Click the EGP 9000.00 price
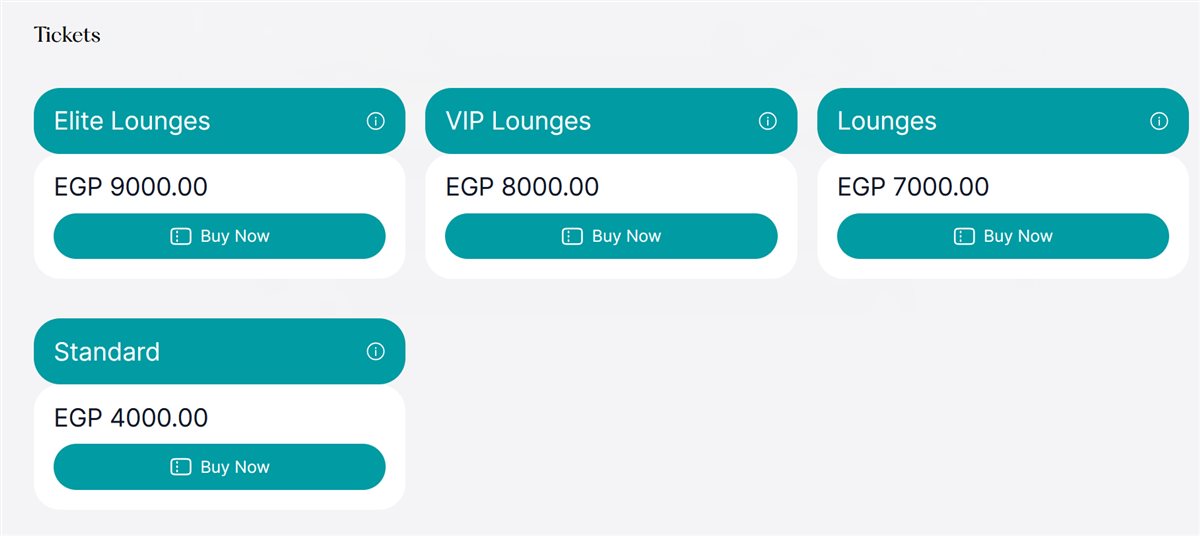The image size is (1200, 536). [x=131, y=187]
